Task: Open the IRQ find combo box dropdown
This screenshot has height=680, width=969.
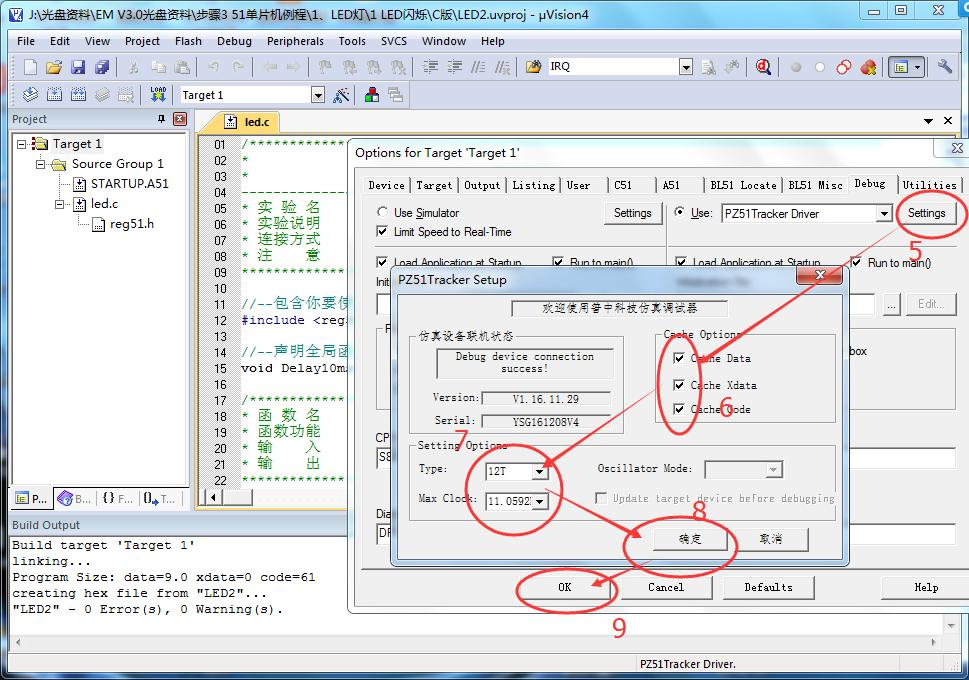Action: [686, 67]
